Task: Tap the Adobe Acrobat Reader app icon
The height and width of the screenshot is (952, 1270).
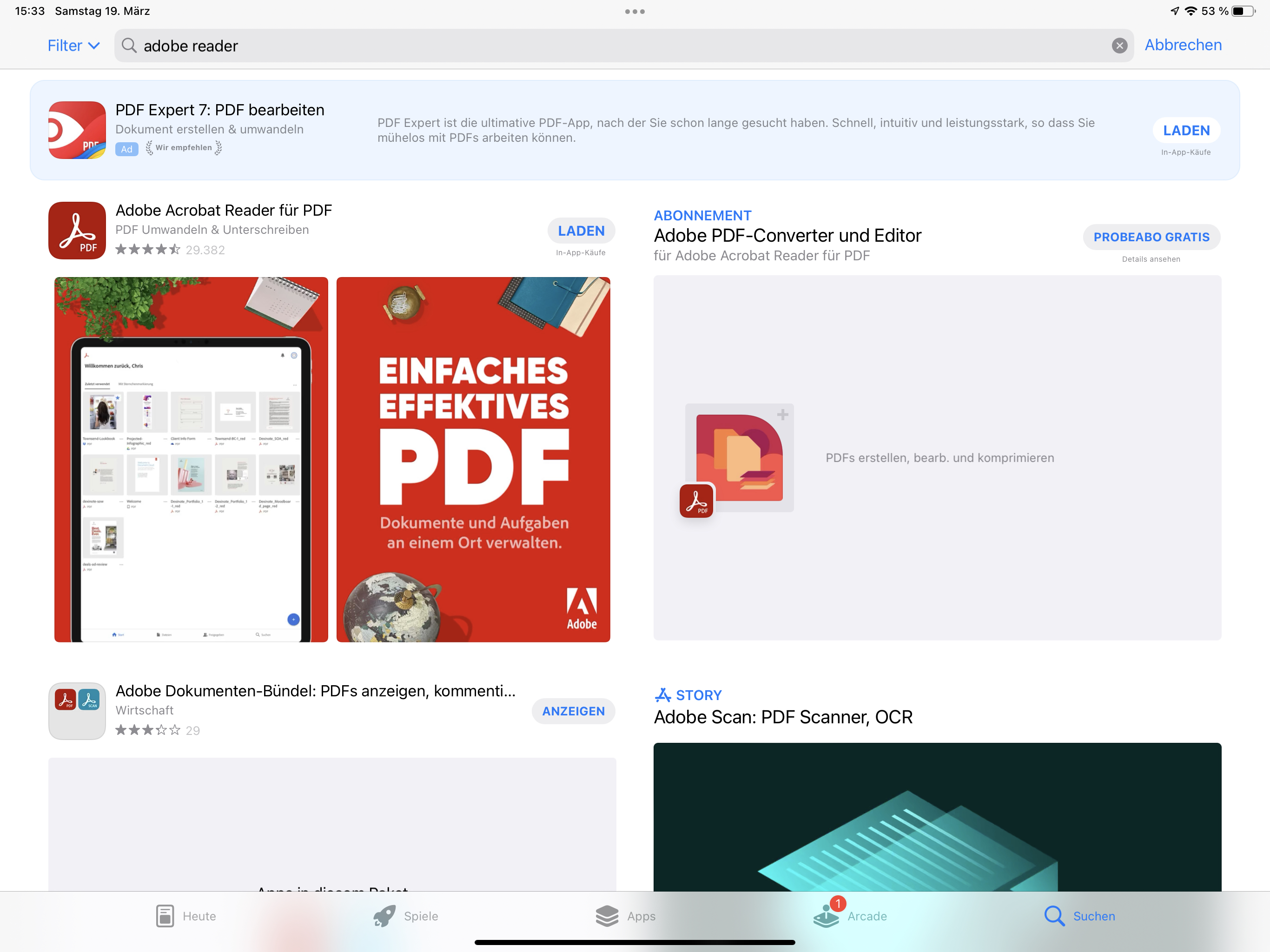Action: (77, 230)
